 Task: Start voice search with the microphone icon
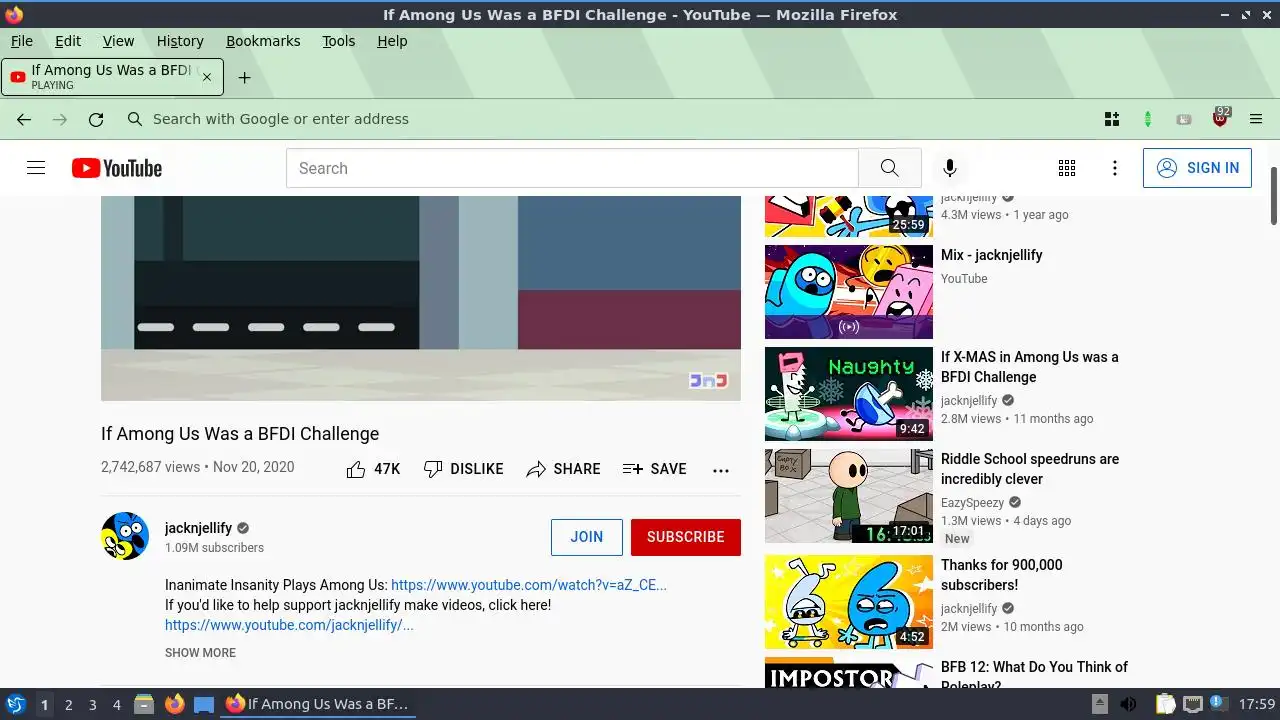pyautogui.click(x=950, y=168)
